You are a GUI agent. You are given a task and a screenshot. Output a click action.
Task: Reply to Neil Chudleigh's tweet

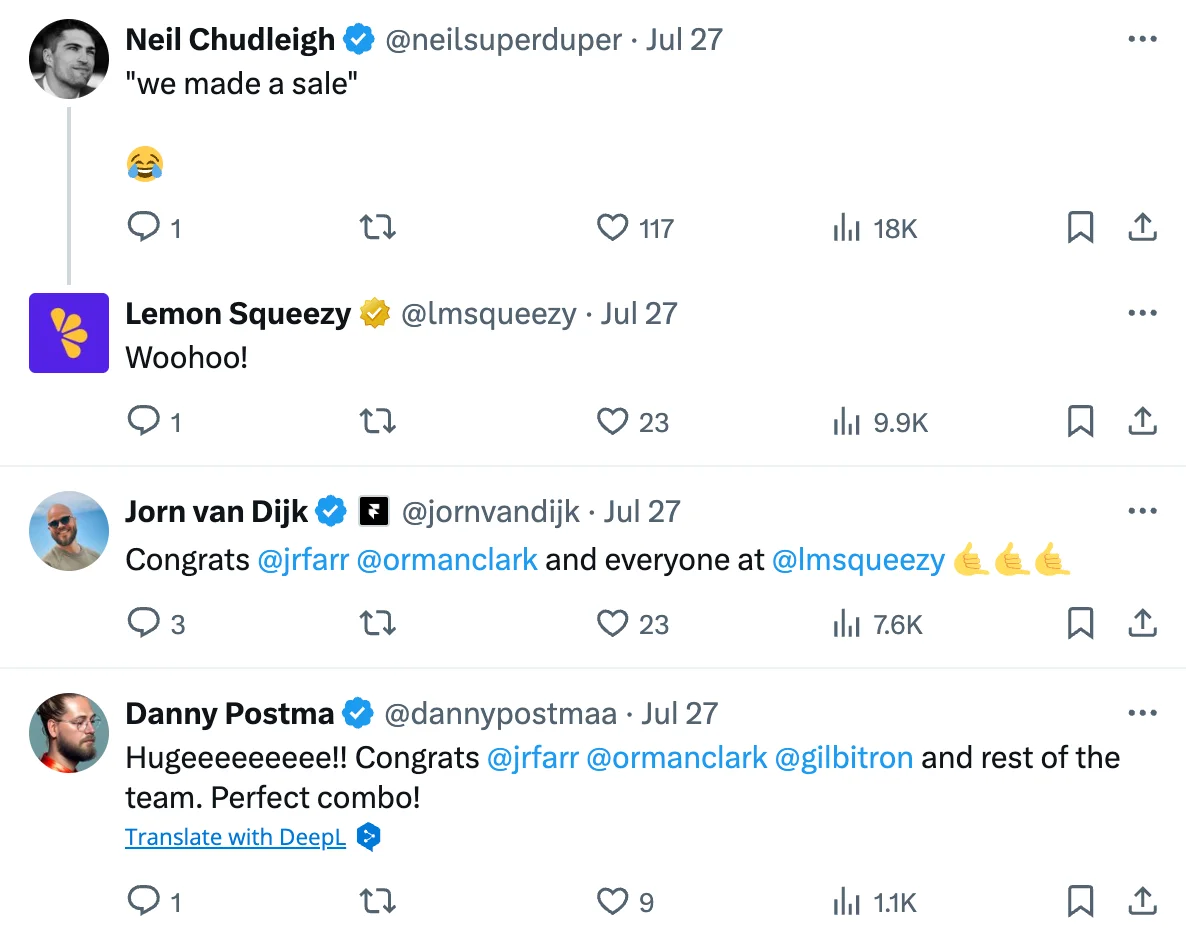pyautogui.click(x=143, y=227)
